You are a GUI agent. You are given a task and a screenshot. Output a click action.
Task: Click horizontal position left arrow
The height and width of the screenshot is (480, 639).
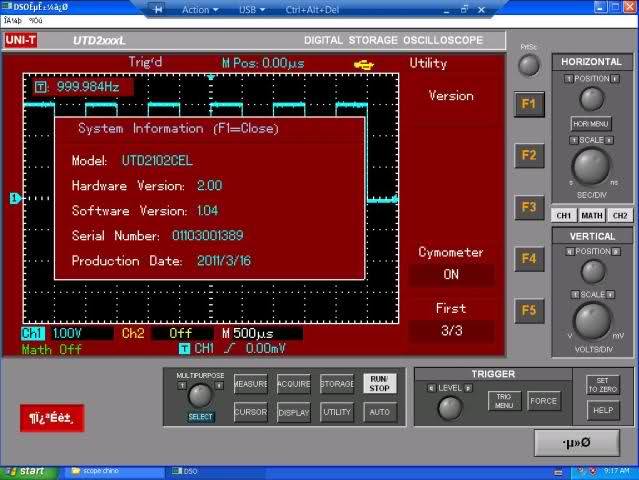coord(568,79)
